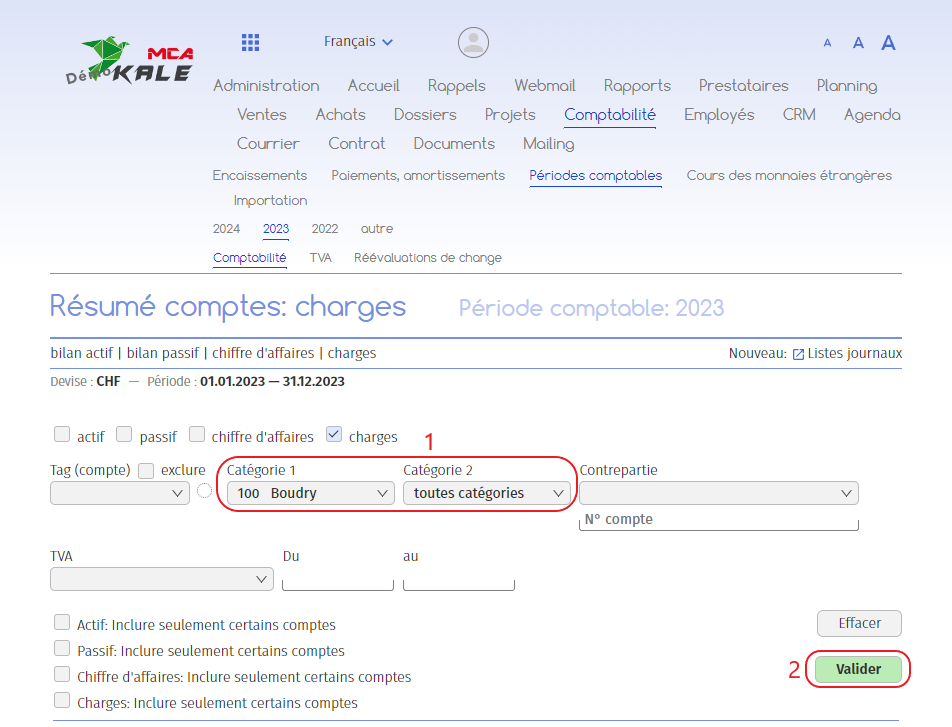Open the Français language dropdown

pyautogui.click(x=358, y=42)
